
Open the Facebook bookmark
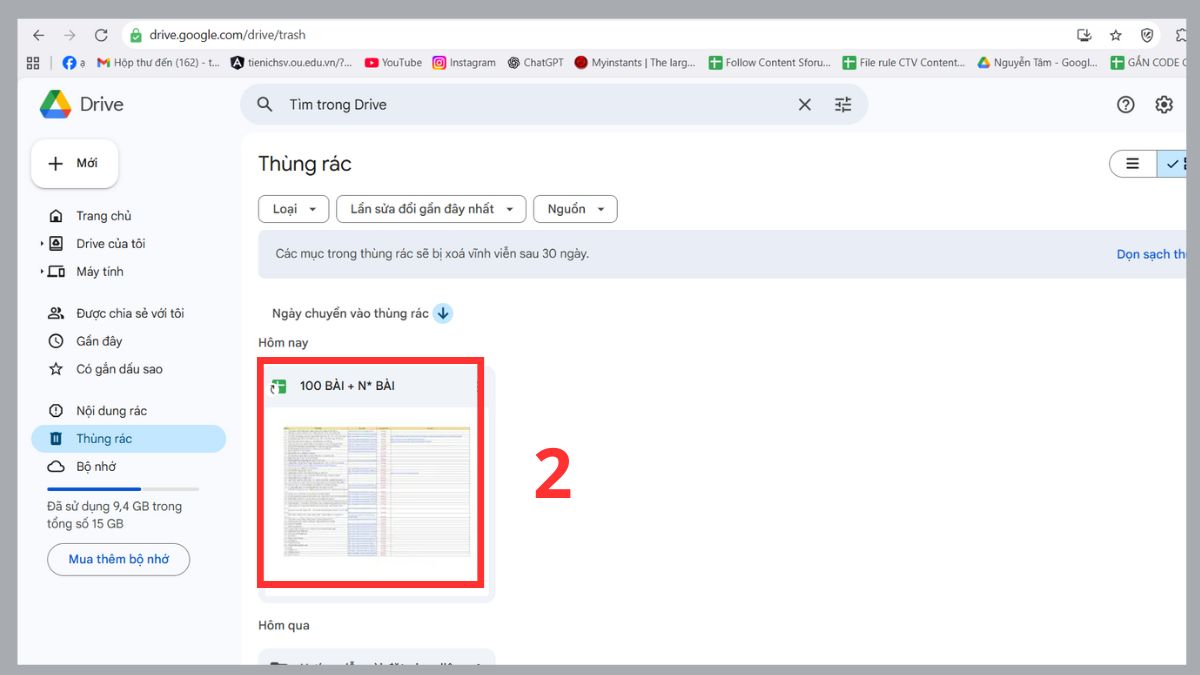click(x=73, y=62)
